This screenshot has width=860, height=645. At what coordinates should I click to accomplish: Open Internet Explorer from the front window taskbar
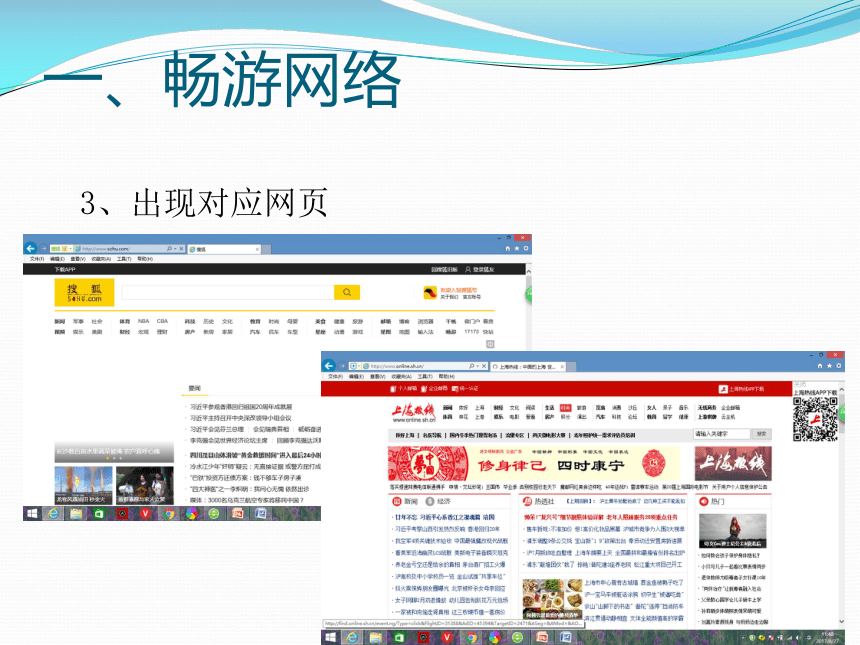coord(352,637)
